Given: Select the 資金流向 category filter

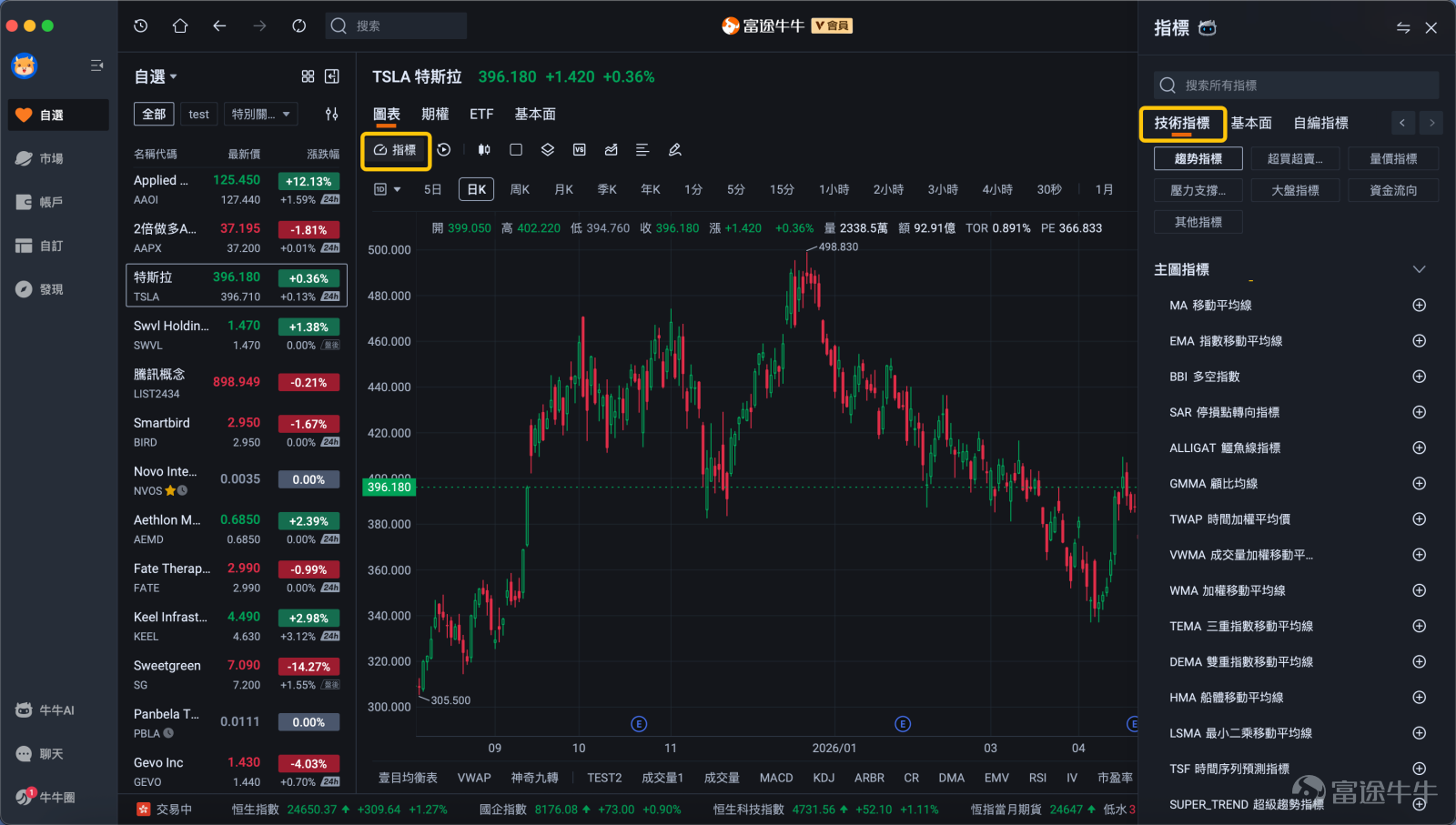Looking at the screenshot, I should click(x=1393, y=191).
